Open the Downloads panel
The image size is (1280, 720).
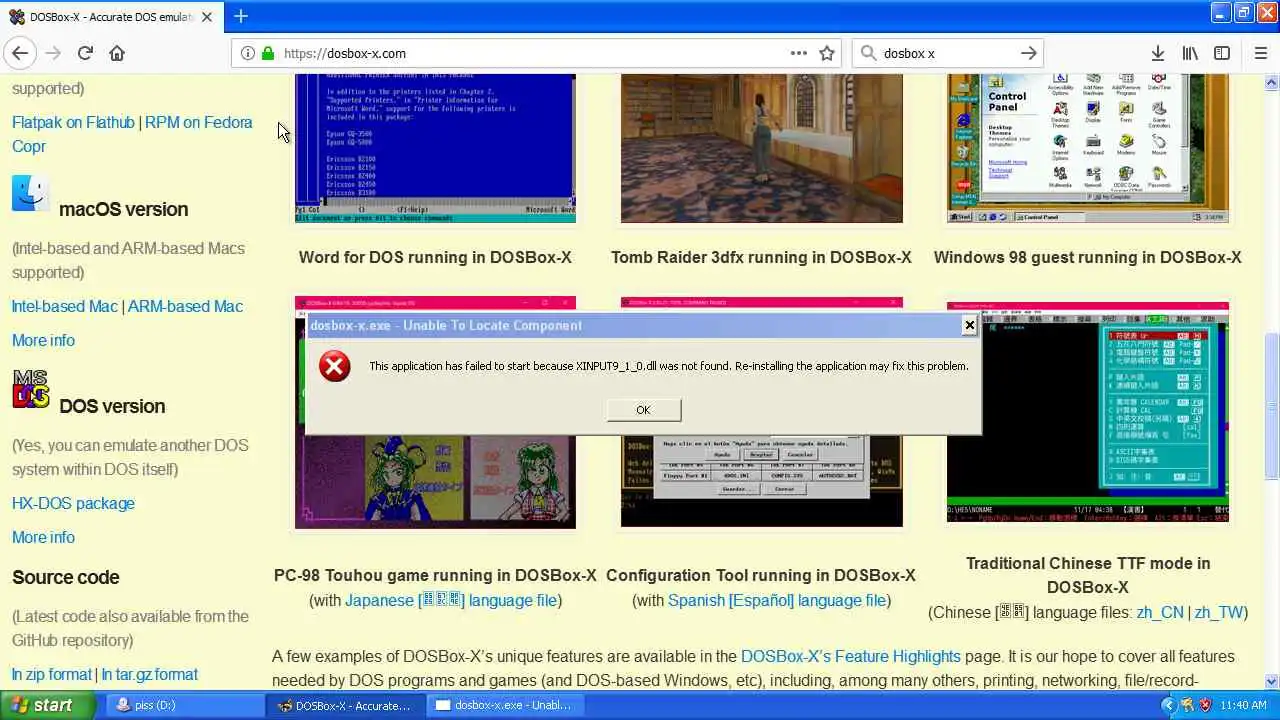[1158, 53]
